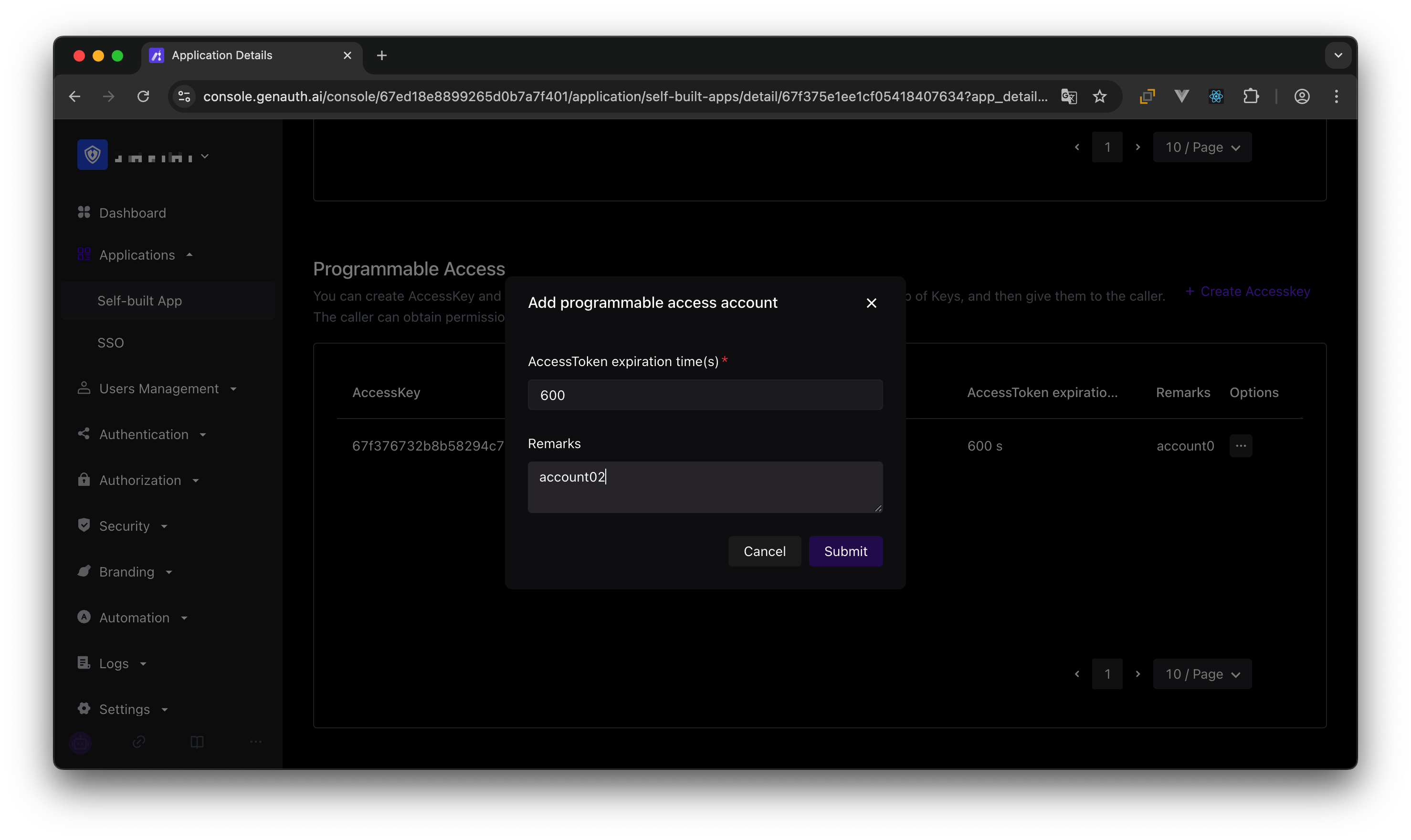
Task: Open the upper 10 / Page dropdown
Action: 1201,147
